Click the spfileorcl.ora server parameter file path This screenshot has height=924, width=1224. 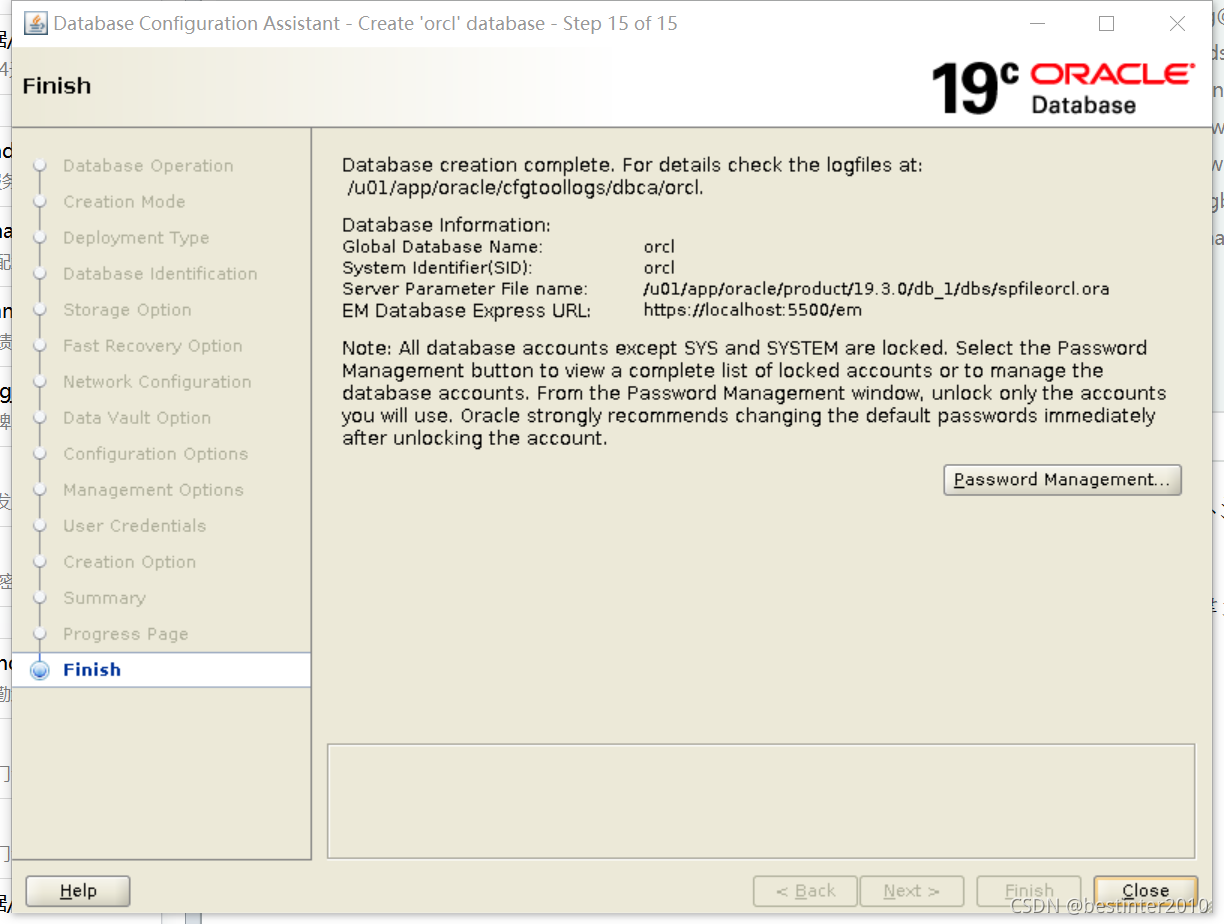coord(877,289)
